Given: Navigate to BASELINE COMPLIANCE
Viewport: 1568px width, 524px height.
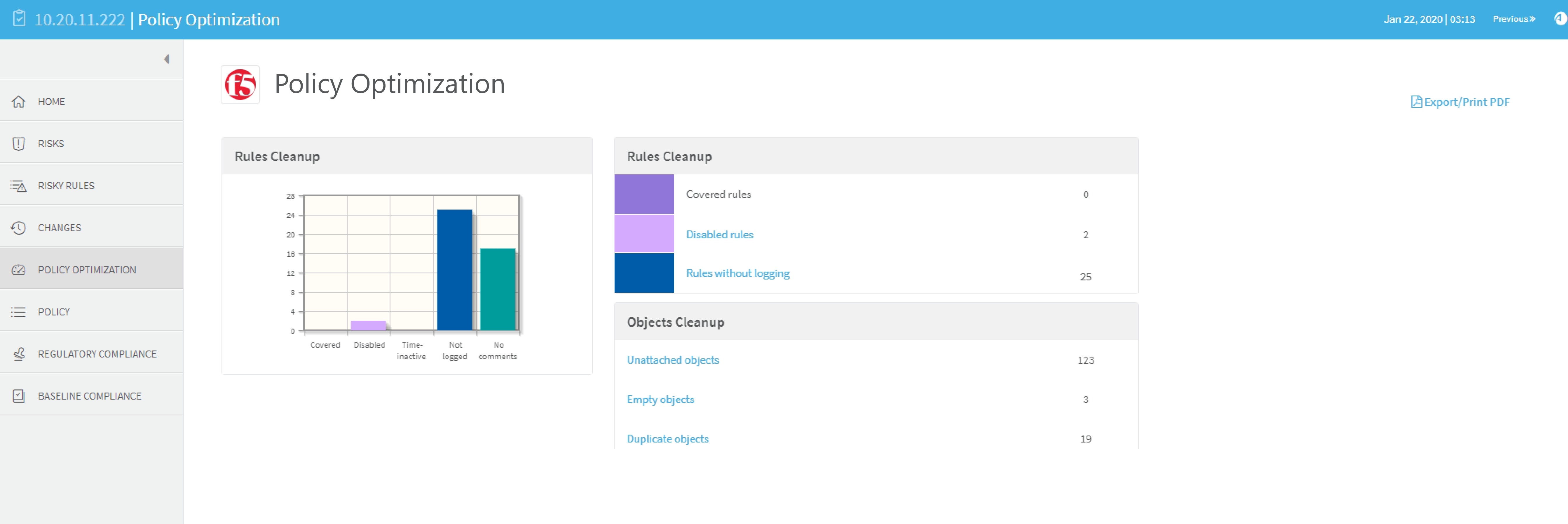Looking at the screenshot, I should [91, 396].
